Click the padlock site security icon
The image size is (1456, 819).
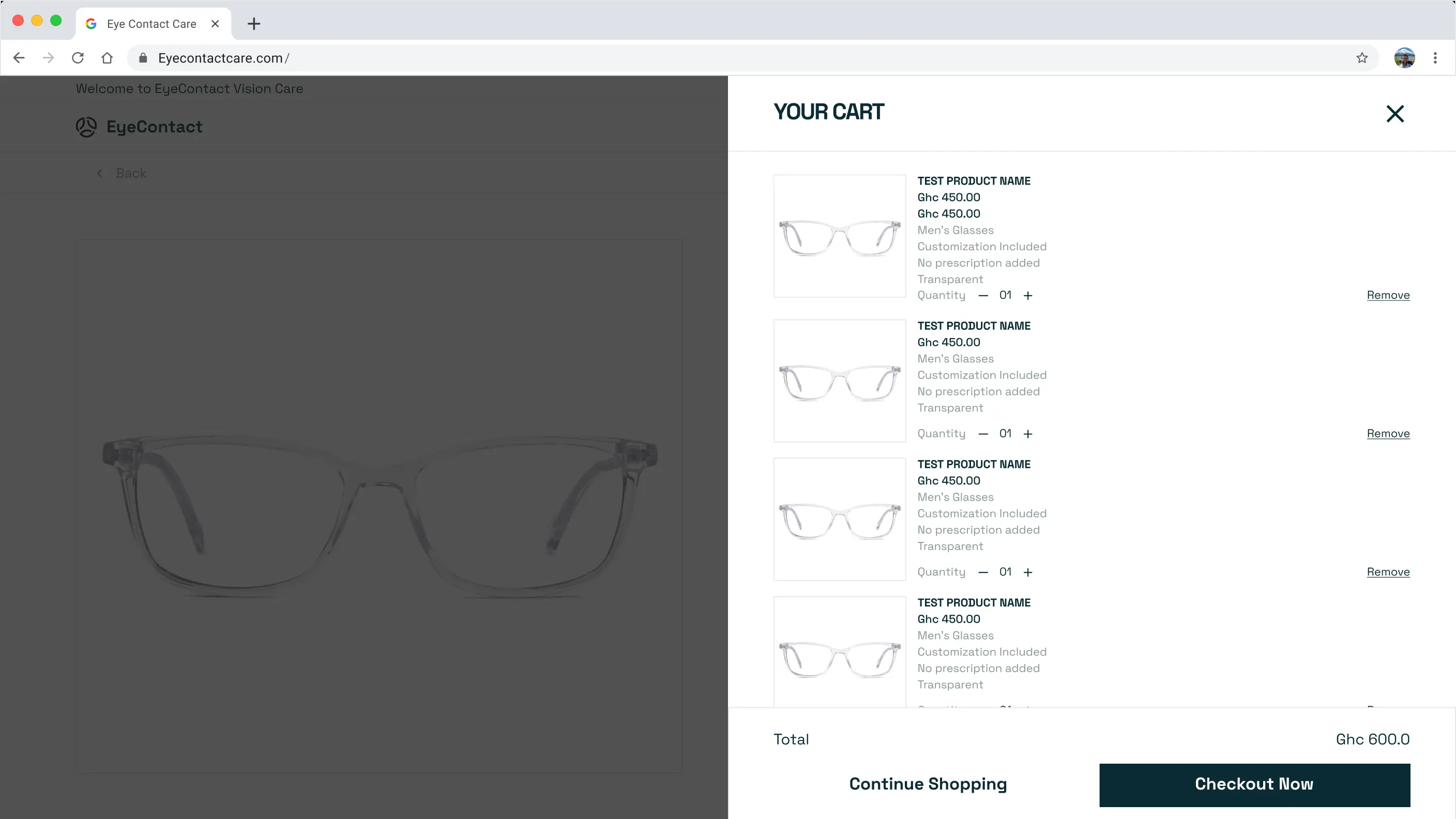tap(143, 58)
